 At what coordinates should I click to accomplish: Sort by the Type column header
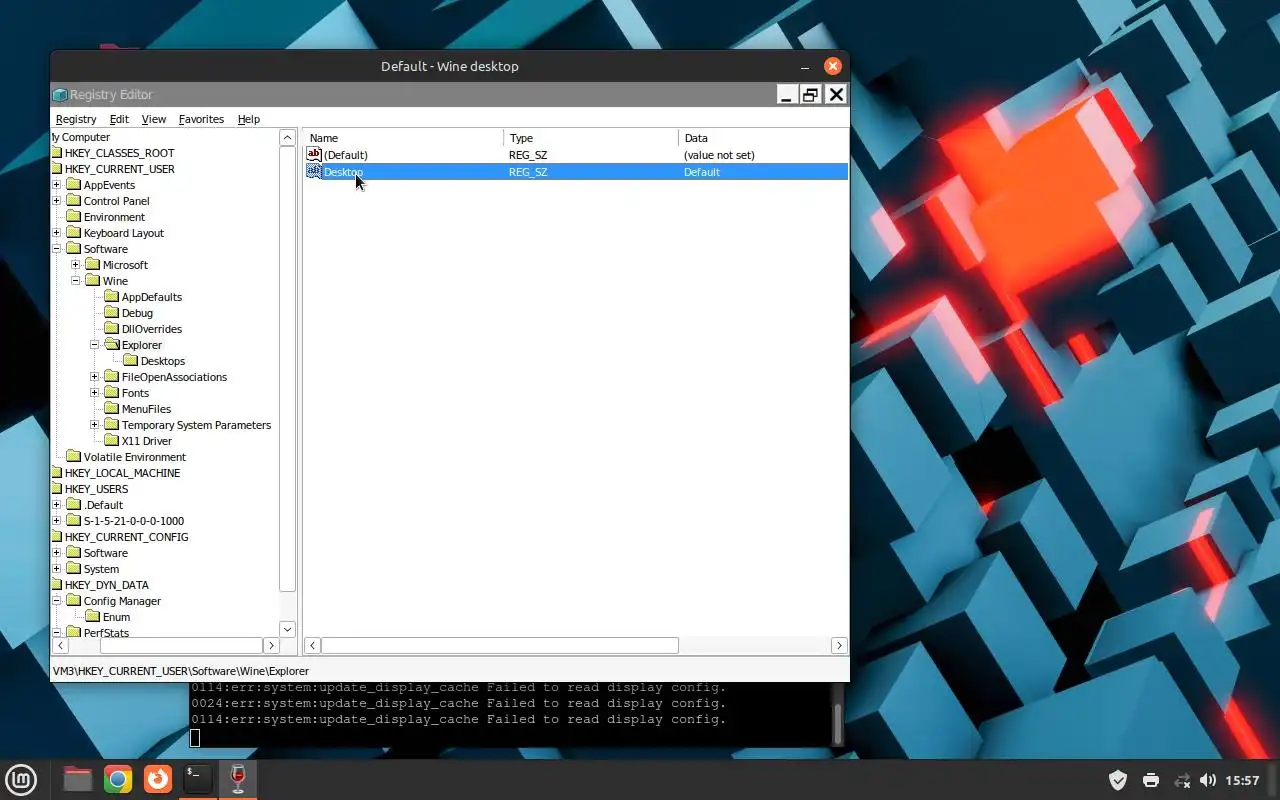591,138
